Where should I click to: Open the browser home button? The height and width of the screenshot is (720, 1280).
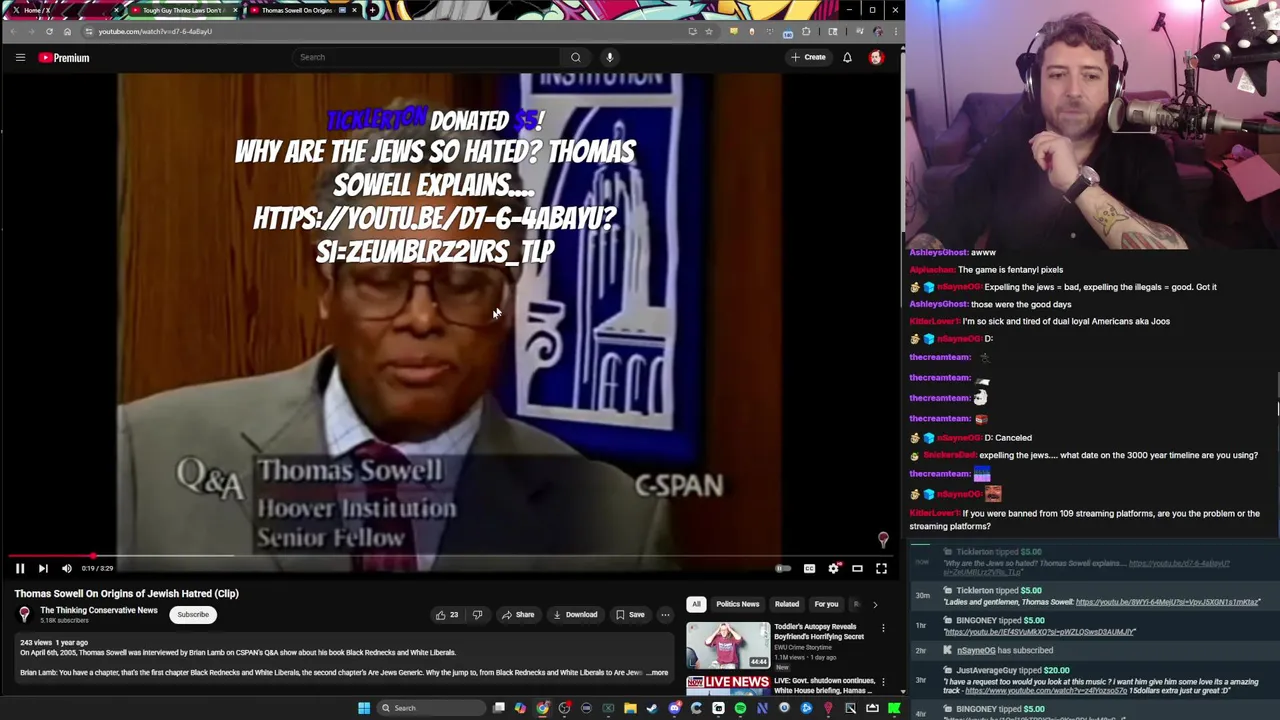67,31
